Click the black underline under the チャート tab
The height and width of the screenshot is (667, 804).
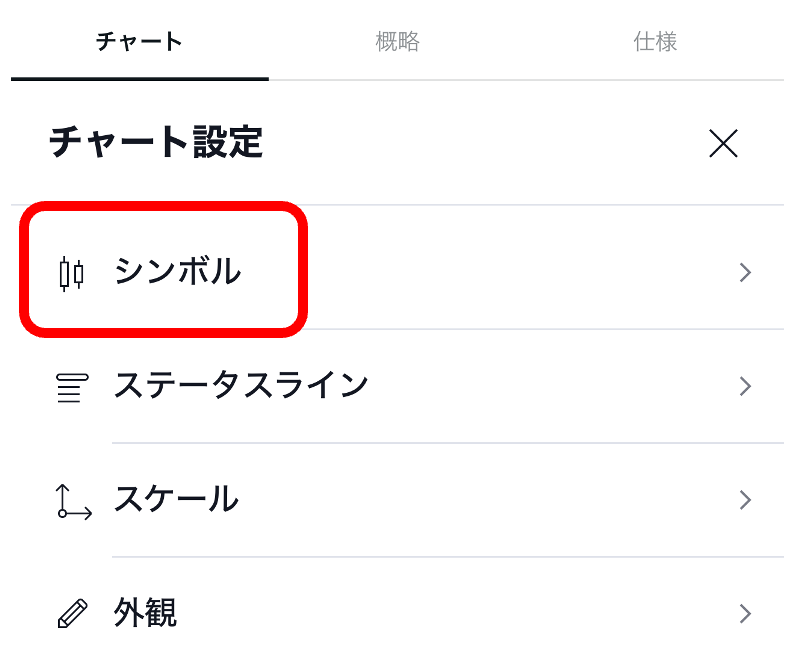coord(139,78)
